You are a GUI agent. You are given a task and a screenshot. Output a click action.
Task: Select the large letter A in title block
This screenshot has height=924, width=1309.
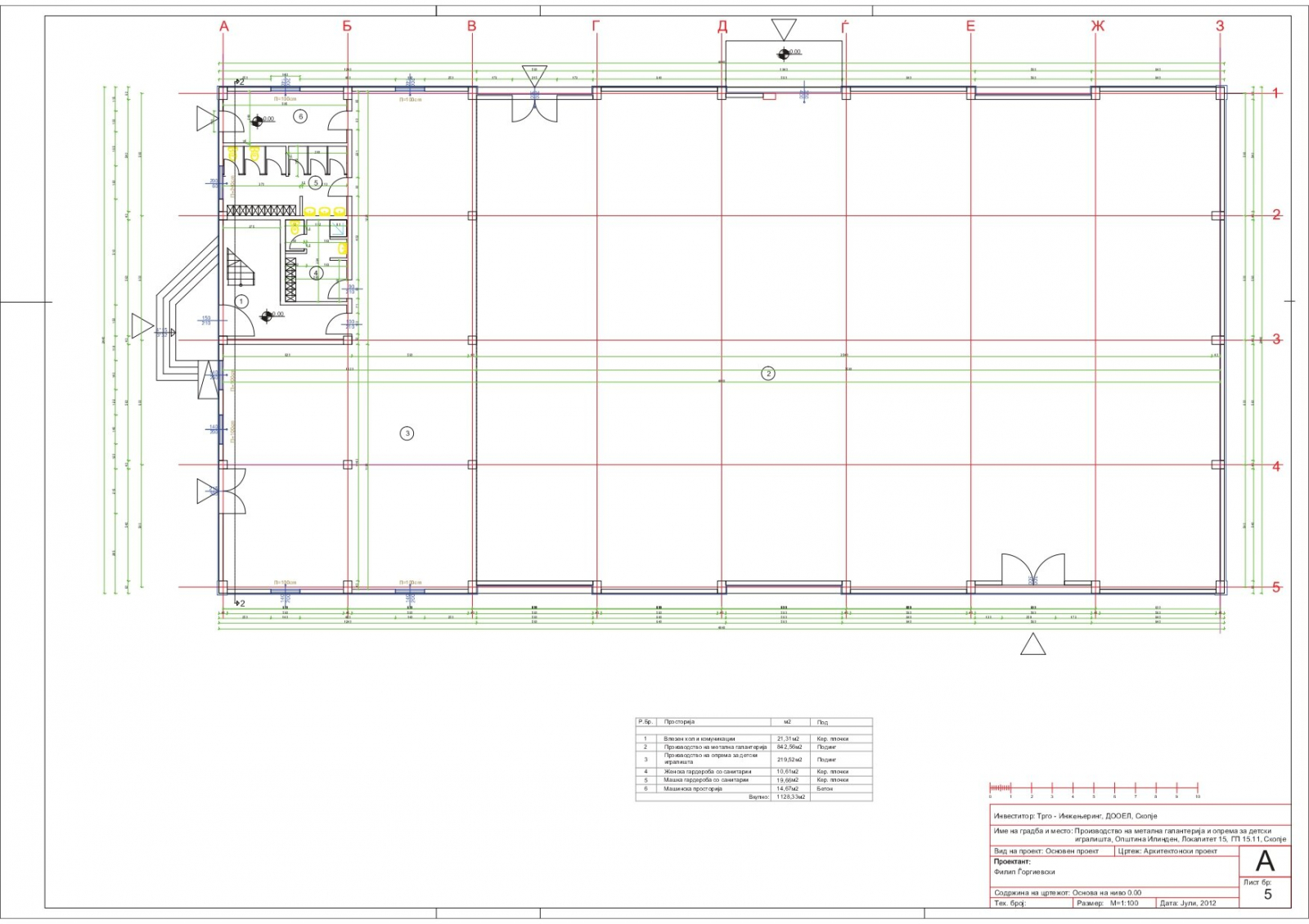(x=1265, y=862)
